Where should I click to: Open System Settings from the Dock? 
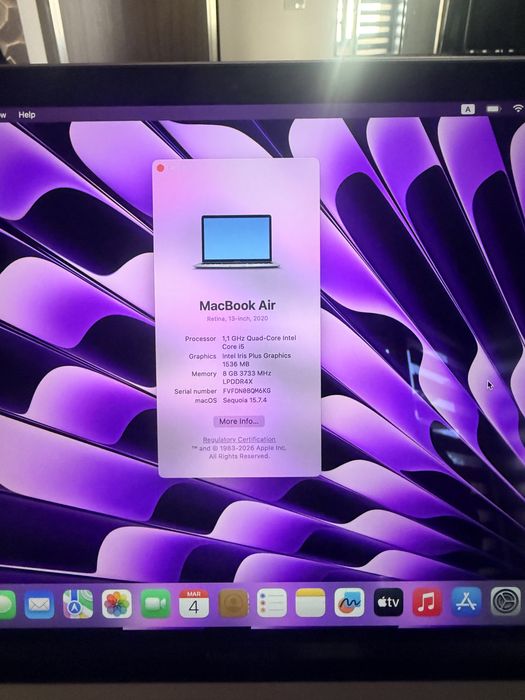(x=505, y=601)
